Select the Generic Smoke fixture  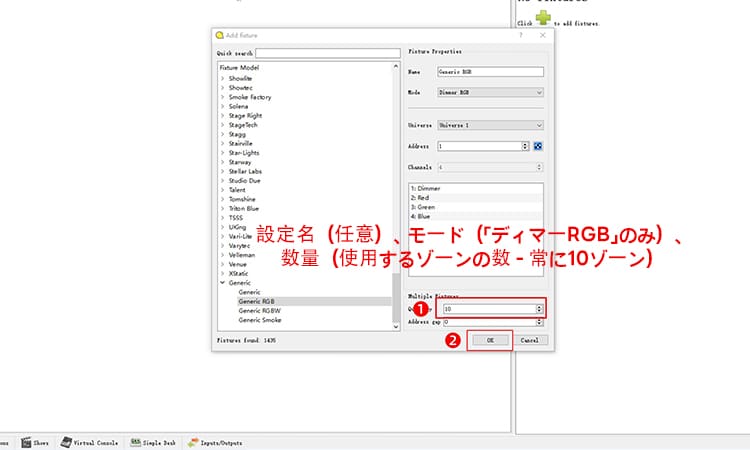(260, 320)
